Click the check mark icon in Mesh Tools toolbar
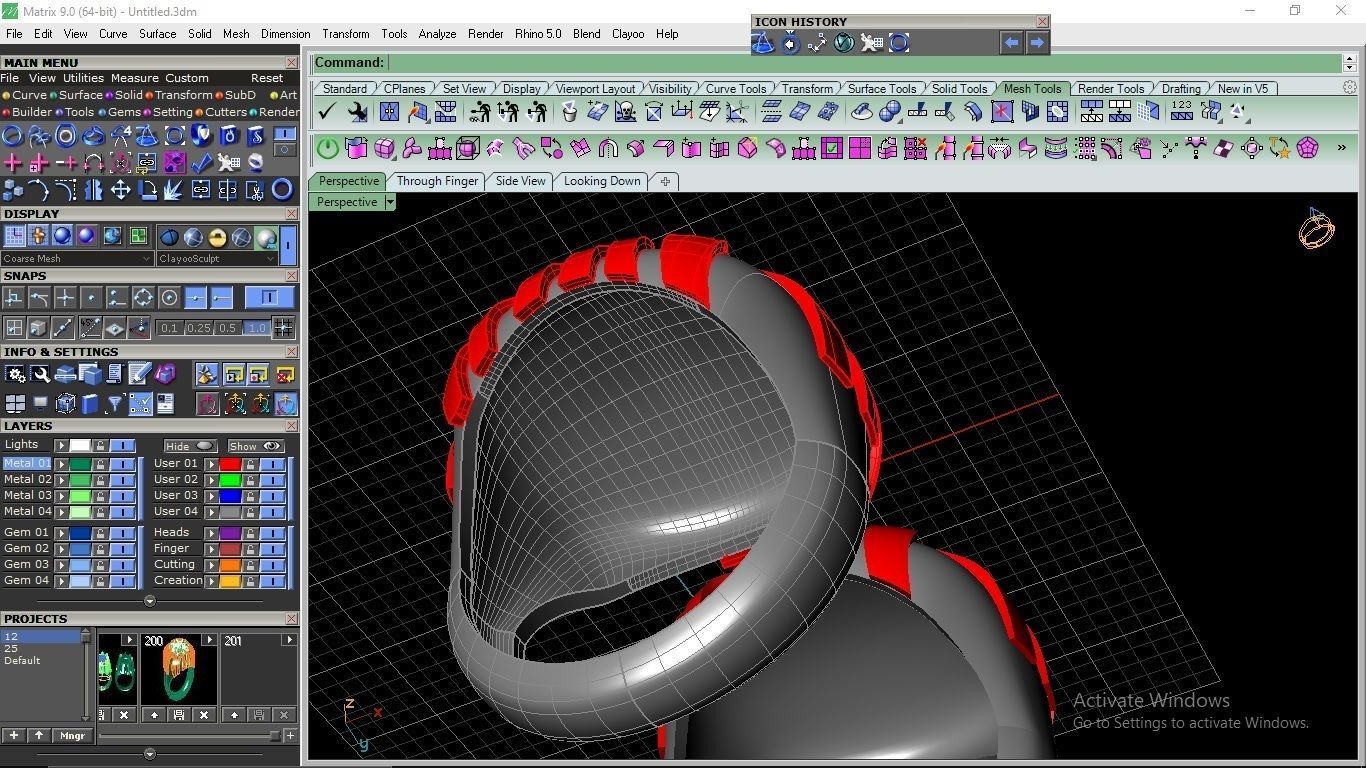This screenshot has width=1366, height=768. [327, 112]
